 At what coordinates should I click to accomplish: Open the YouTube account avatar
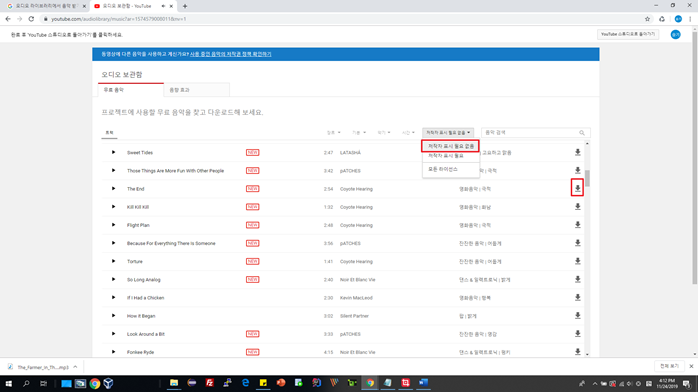(x=675, y=35)
